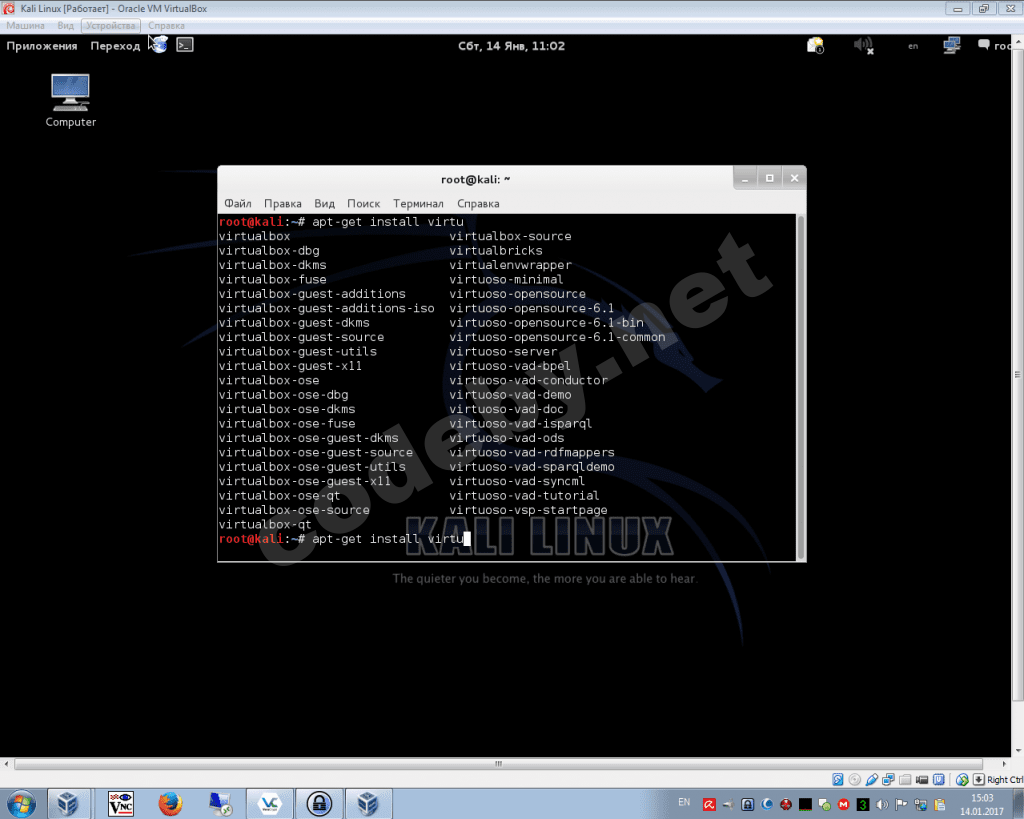Open the Computer desktop icon
The image size is (1024, 819).
click(x=71, y=101)
